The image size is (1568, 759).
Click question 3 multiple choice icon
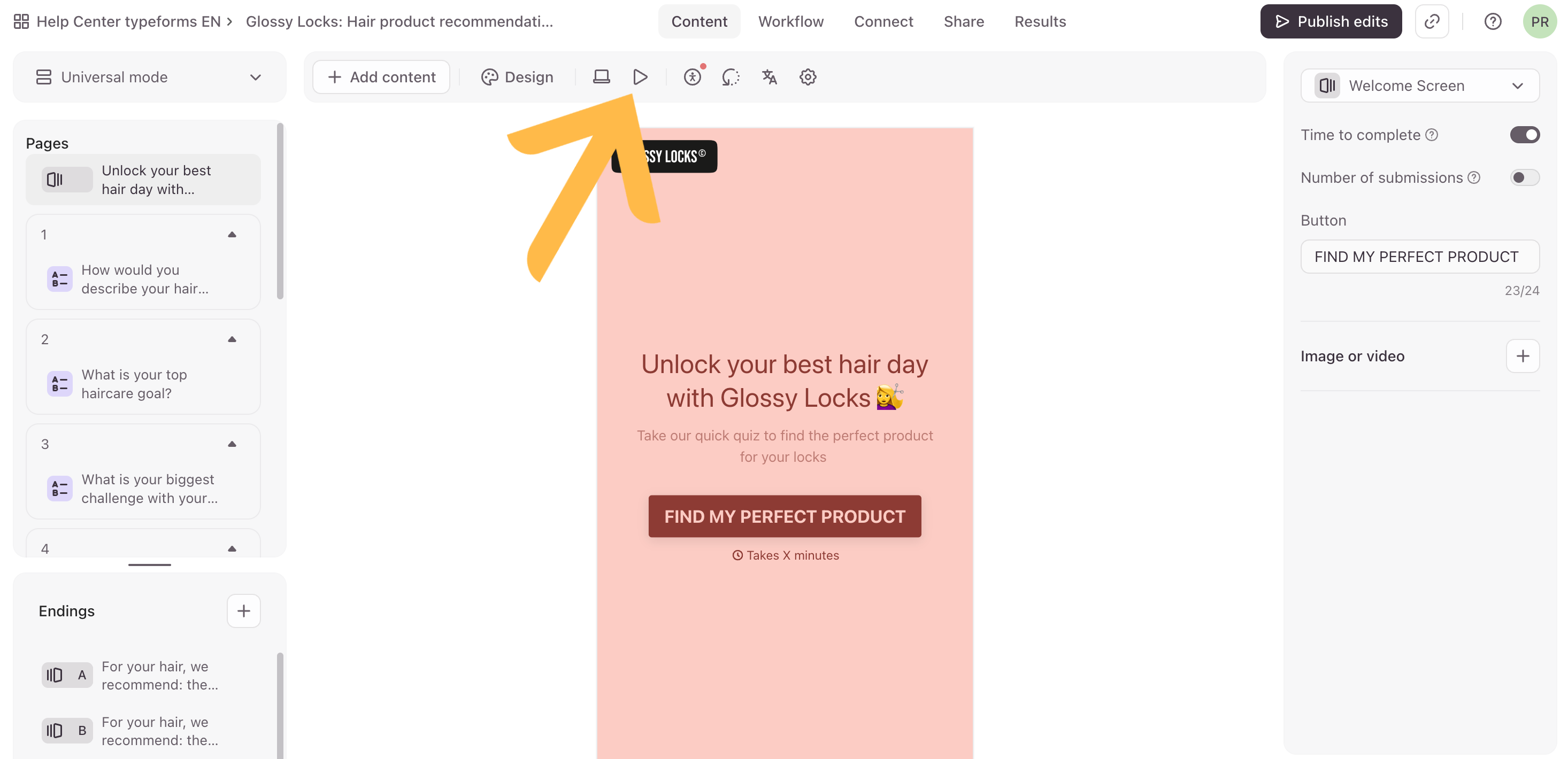point(60,489)
